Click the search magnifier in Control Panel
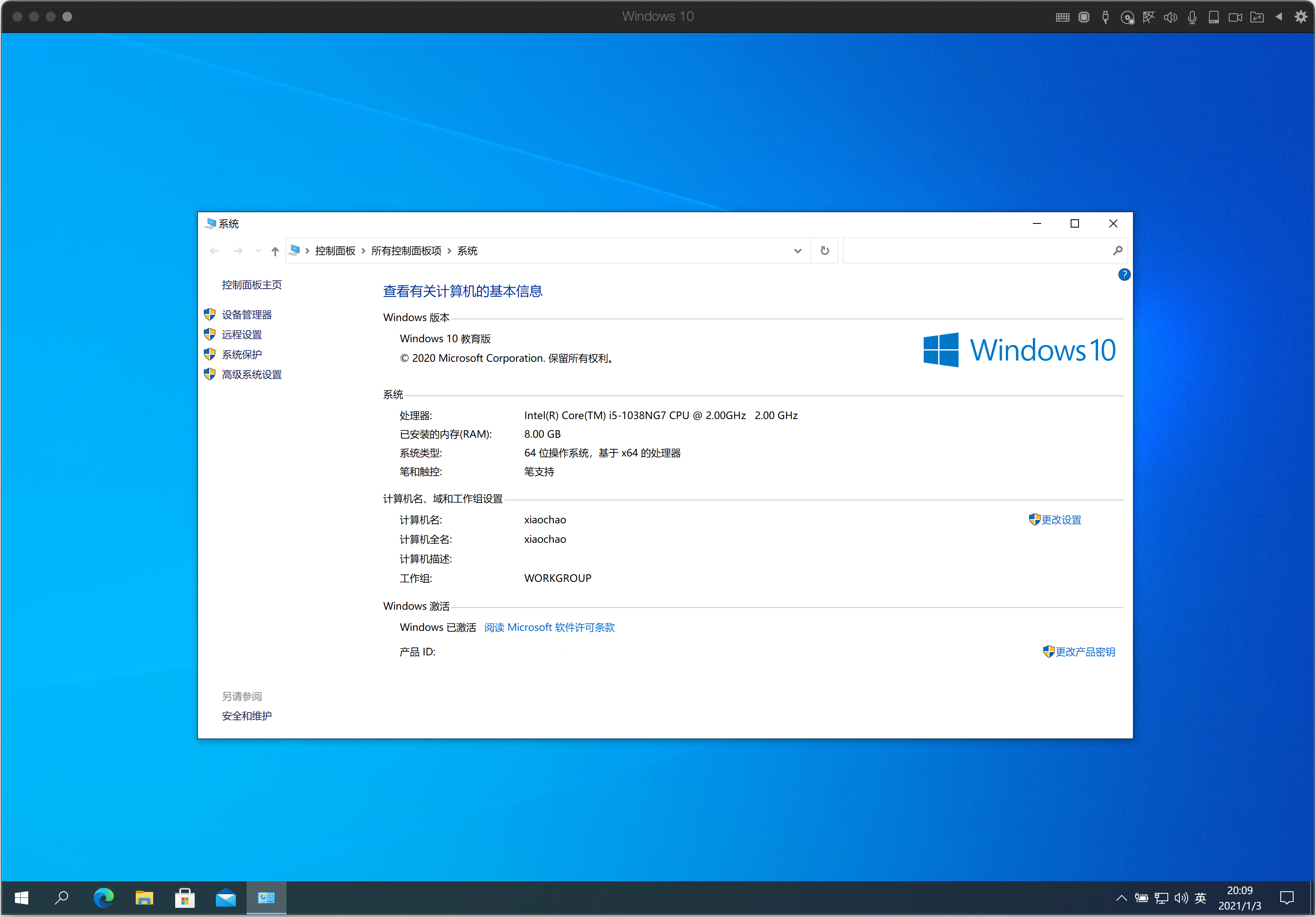 [1117, 250]
